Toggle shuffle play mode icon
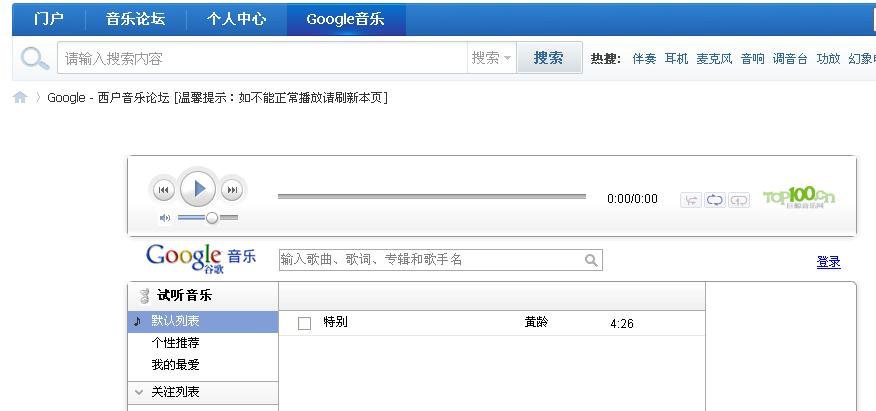 click(691, 200)
